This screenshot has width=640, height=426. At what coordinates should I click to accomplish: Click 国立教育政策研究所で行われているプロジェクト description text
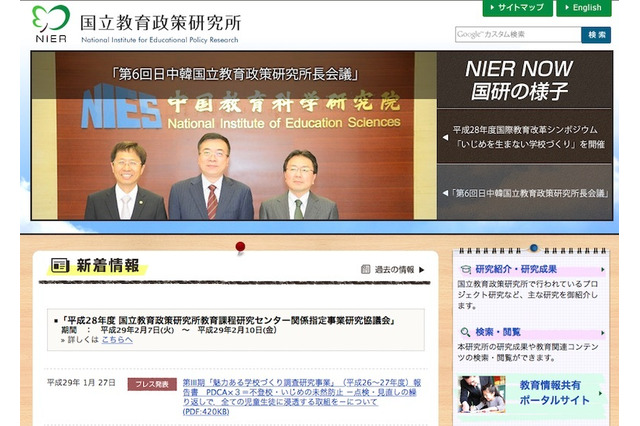tap(527, 294)
